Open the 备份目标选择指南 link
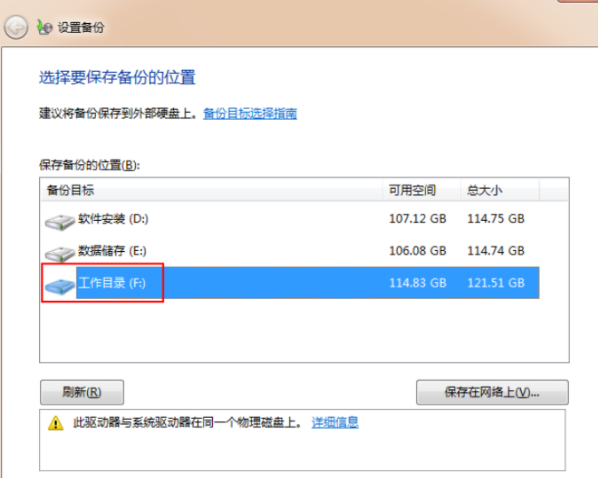The image size is (598, 478). coord(250,113)
